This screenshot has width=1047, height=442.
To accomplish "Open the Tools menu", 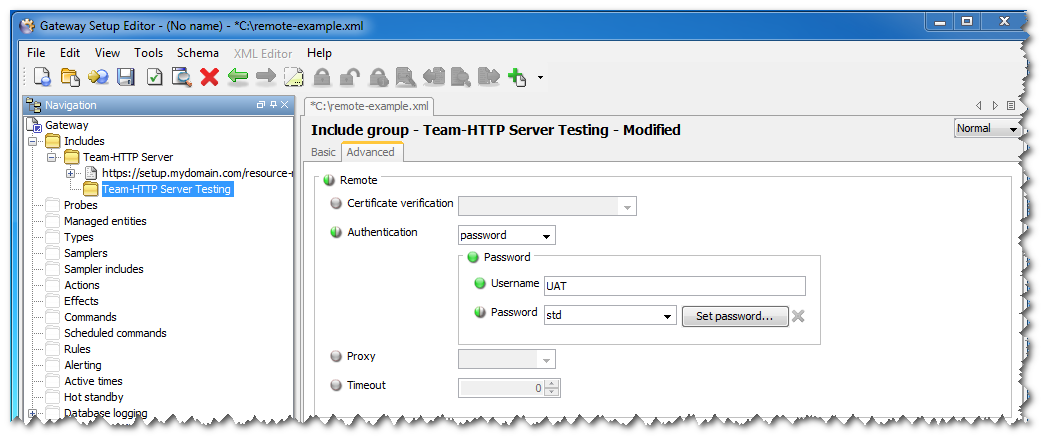I will click(148, 53).
